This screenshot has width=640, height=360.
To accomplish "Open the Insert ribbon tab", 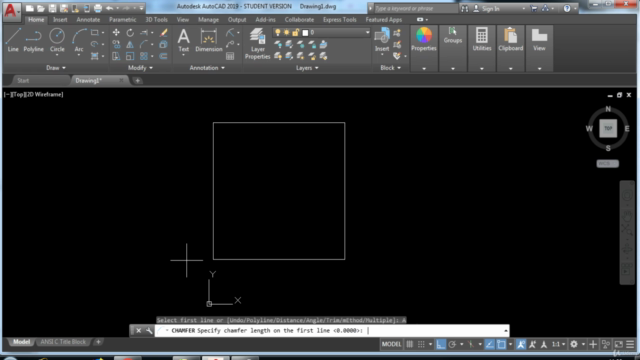I will tap(60, 20).
